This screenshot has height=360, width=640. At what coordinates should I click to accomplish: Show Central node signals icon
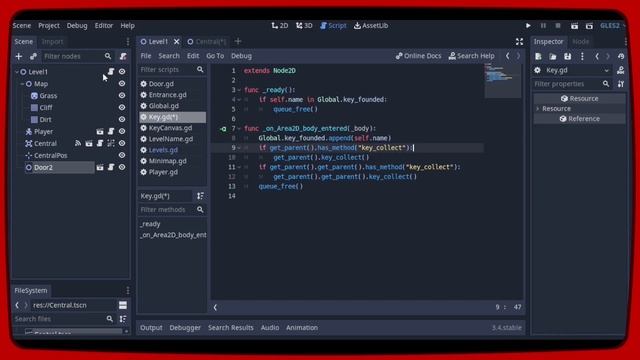[x=78, y=143]
